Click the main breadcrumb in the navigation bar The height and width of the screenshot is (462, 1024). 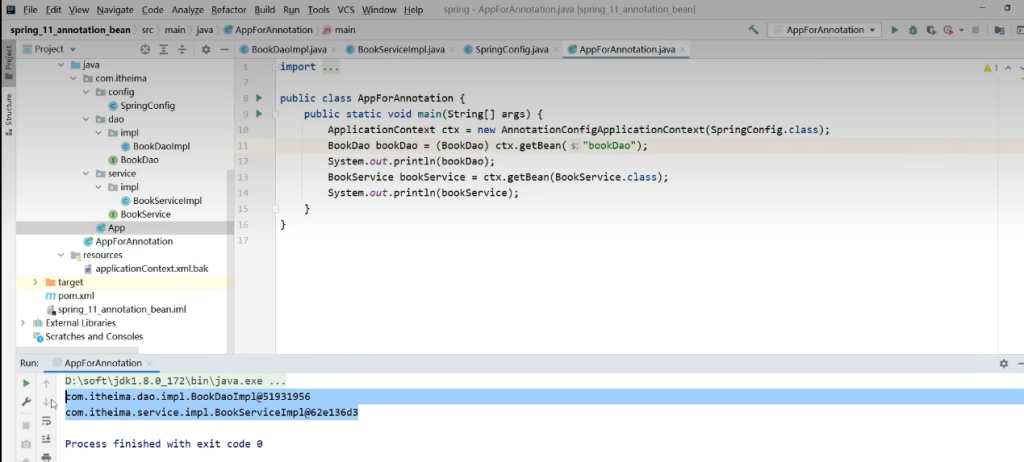[344, 30]
